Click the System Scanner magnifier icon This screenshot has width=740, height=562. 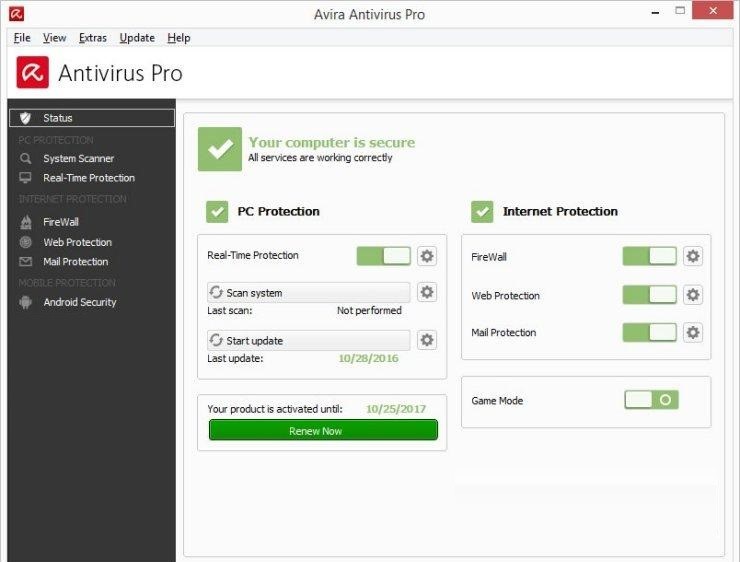pyautogui.click(x=25, y=159)
